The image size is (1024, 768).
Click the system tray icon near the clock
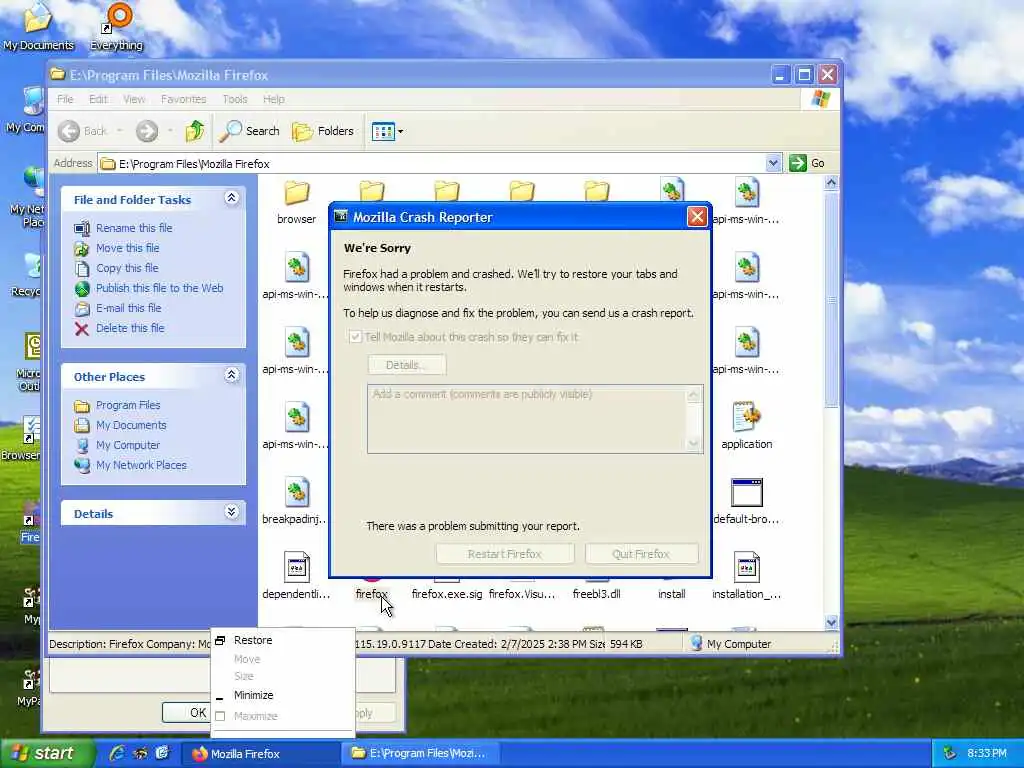pyautogui.click(x=950, y=754)
